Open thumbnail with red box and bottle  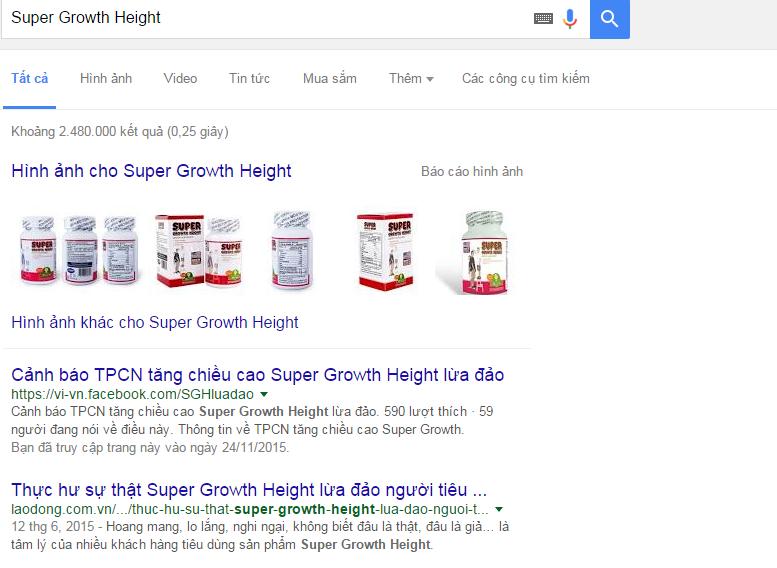[199, 251]
